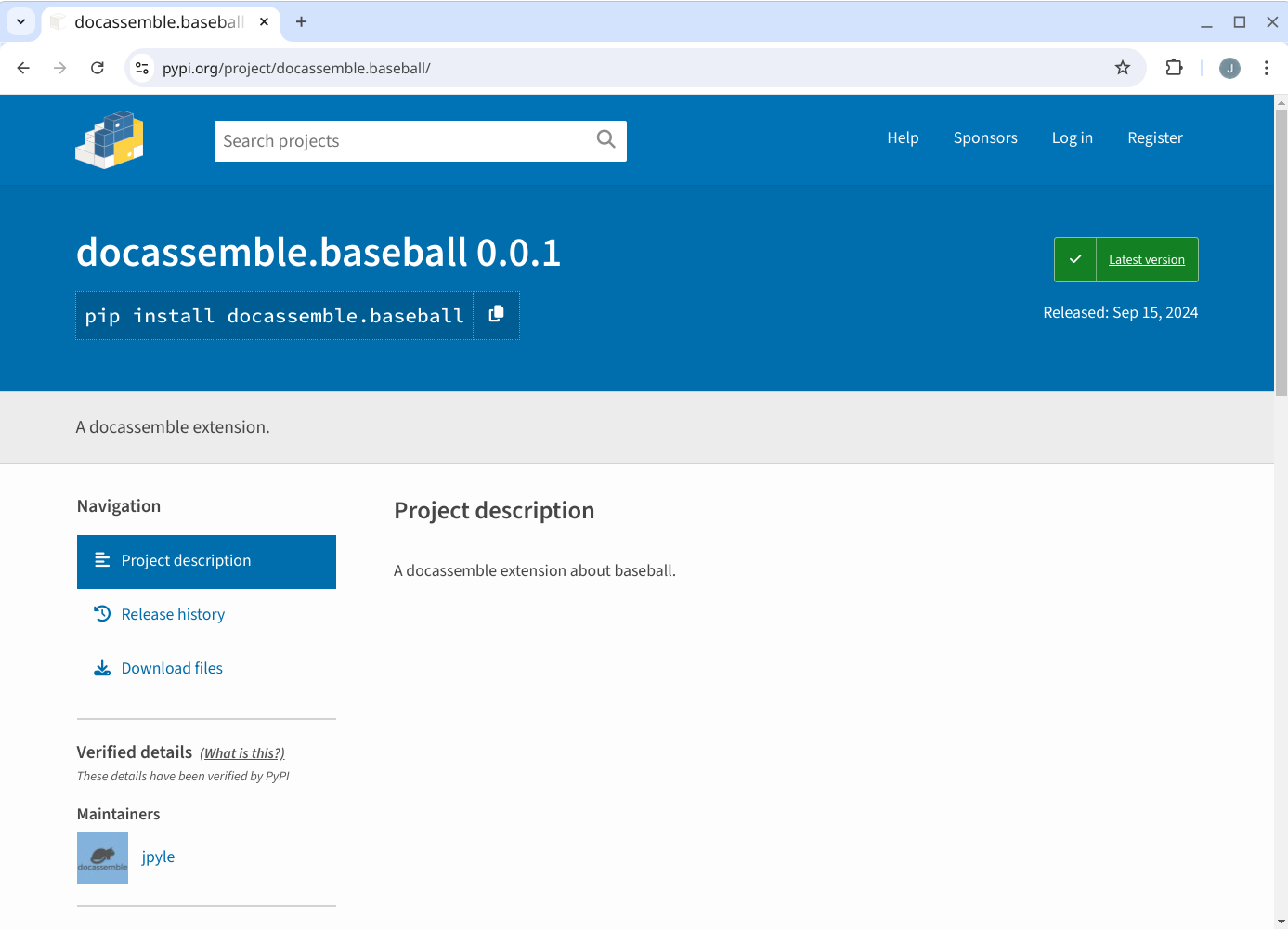Image resolution: width=1288 pixels, height=929 pixels.
Task: Click the Latest version link
Action: coord(1146,260)
